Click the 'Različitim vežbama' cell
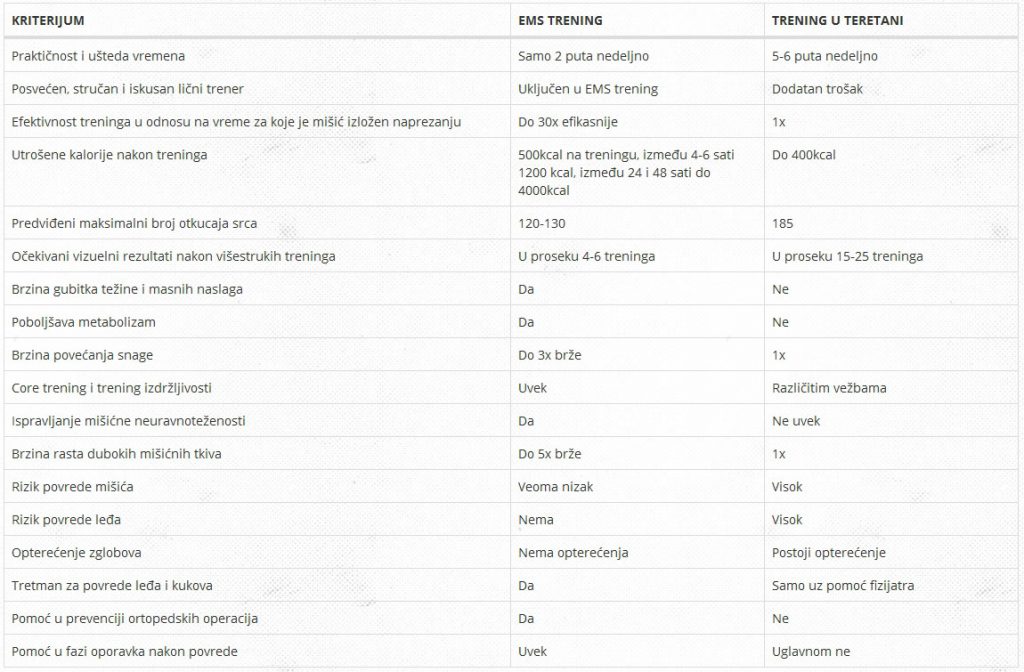The width and height of the screenshot is (1024, 672). (828, 388)
